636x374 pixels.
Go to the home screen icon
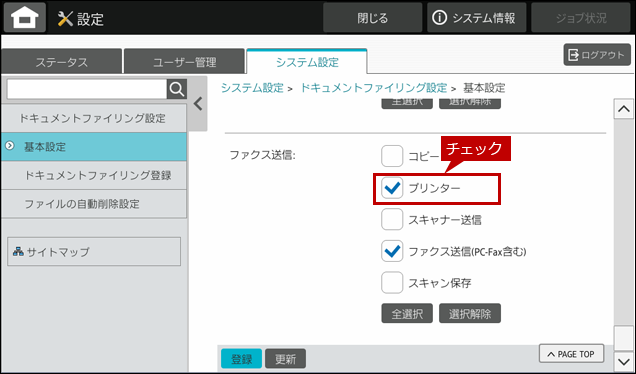pos(24,17)
